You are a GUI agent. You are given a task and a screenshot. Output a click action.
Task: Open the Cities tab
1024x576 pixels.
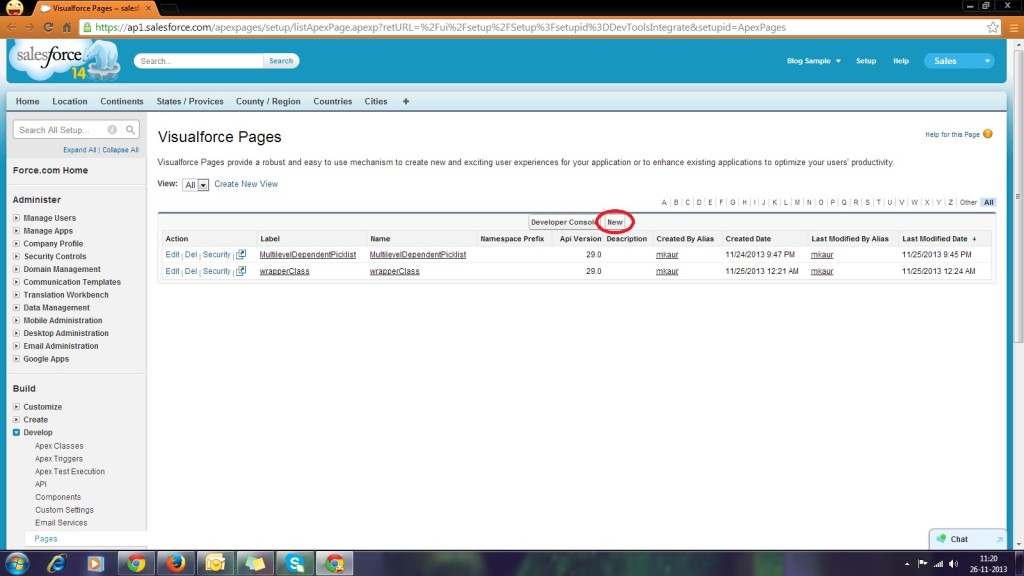tap(376, 101)
